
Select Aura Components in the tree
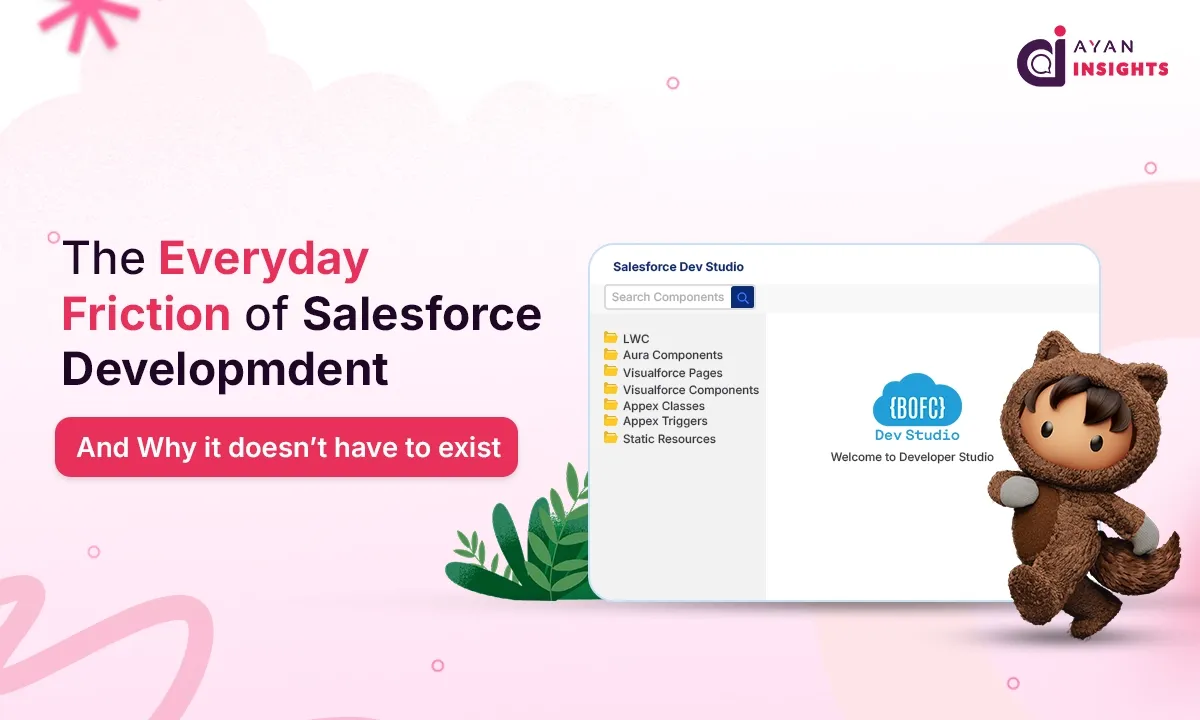click(x=673, y=355)
